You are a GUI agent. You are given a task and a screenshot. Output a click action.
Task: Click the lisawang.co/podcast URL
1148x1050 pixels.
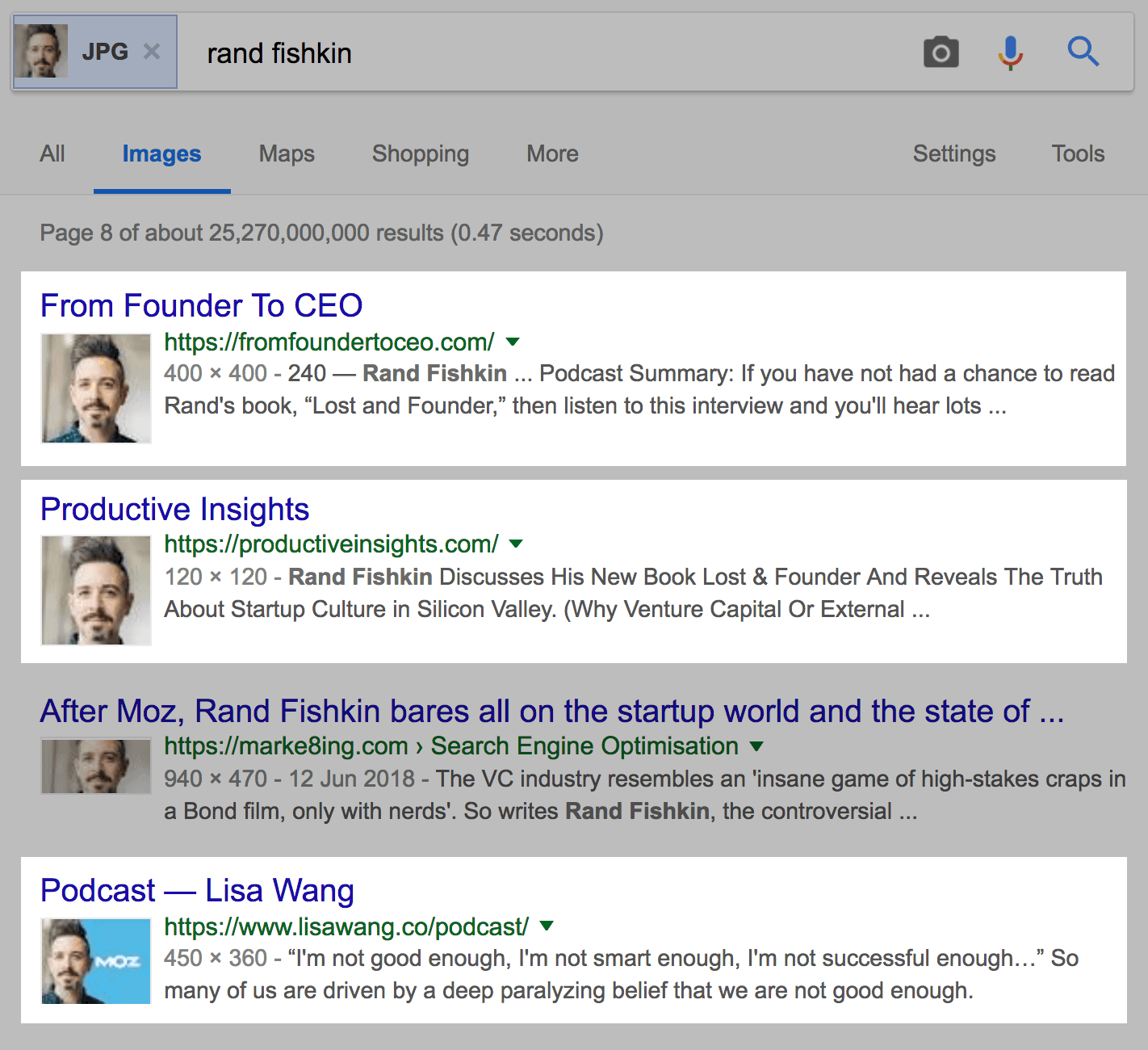347,926
